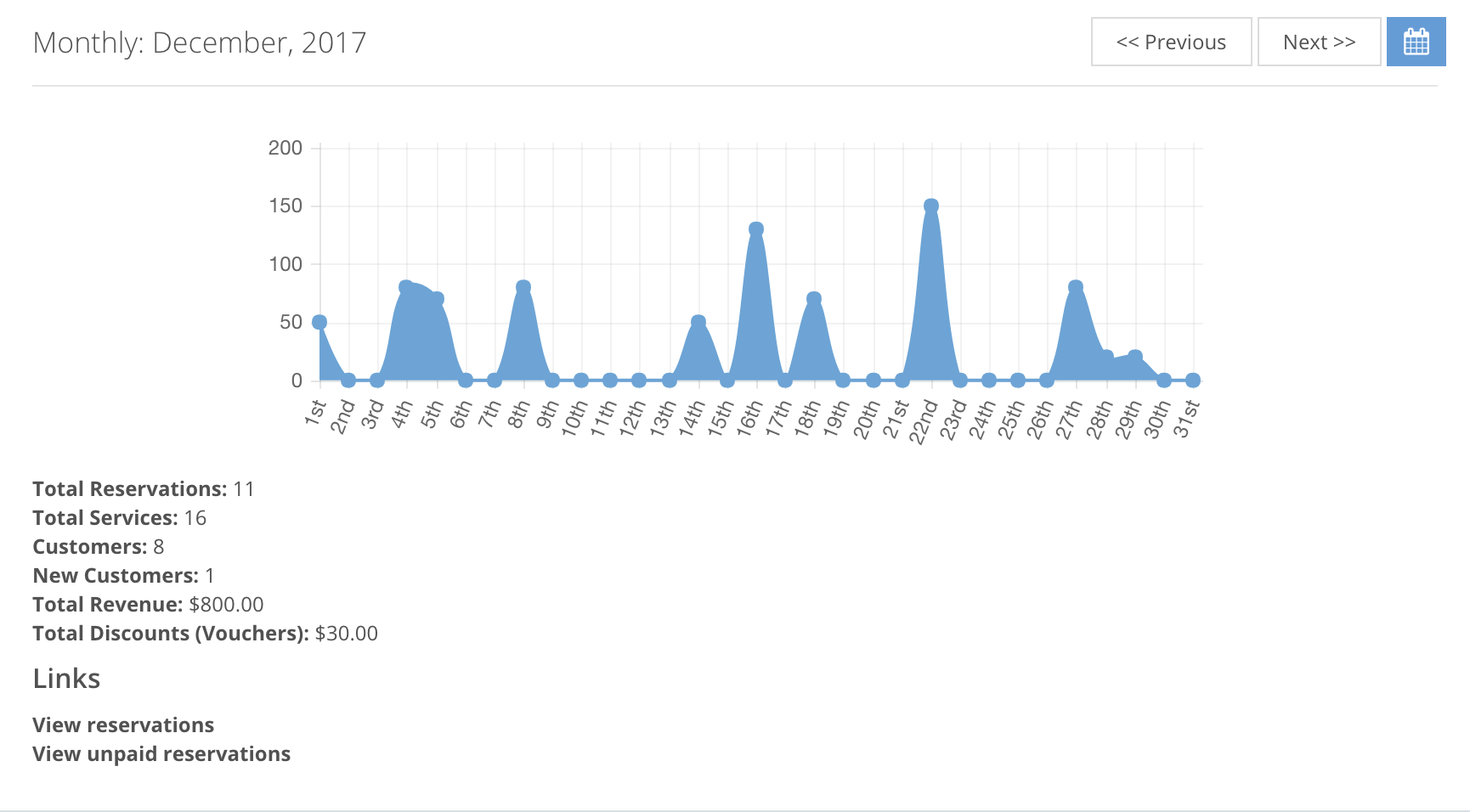Viewport: 1470px width, 812px height.
Task: Click the 14th label on the x-axis
Action: [697, 415]
